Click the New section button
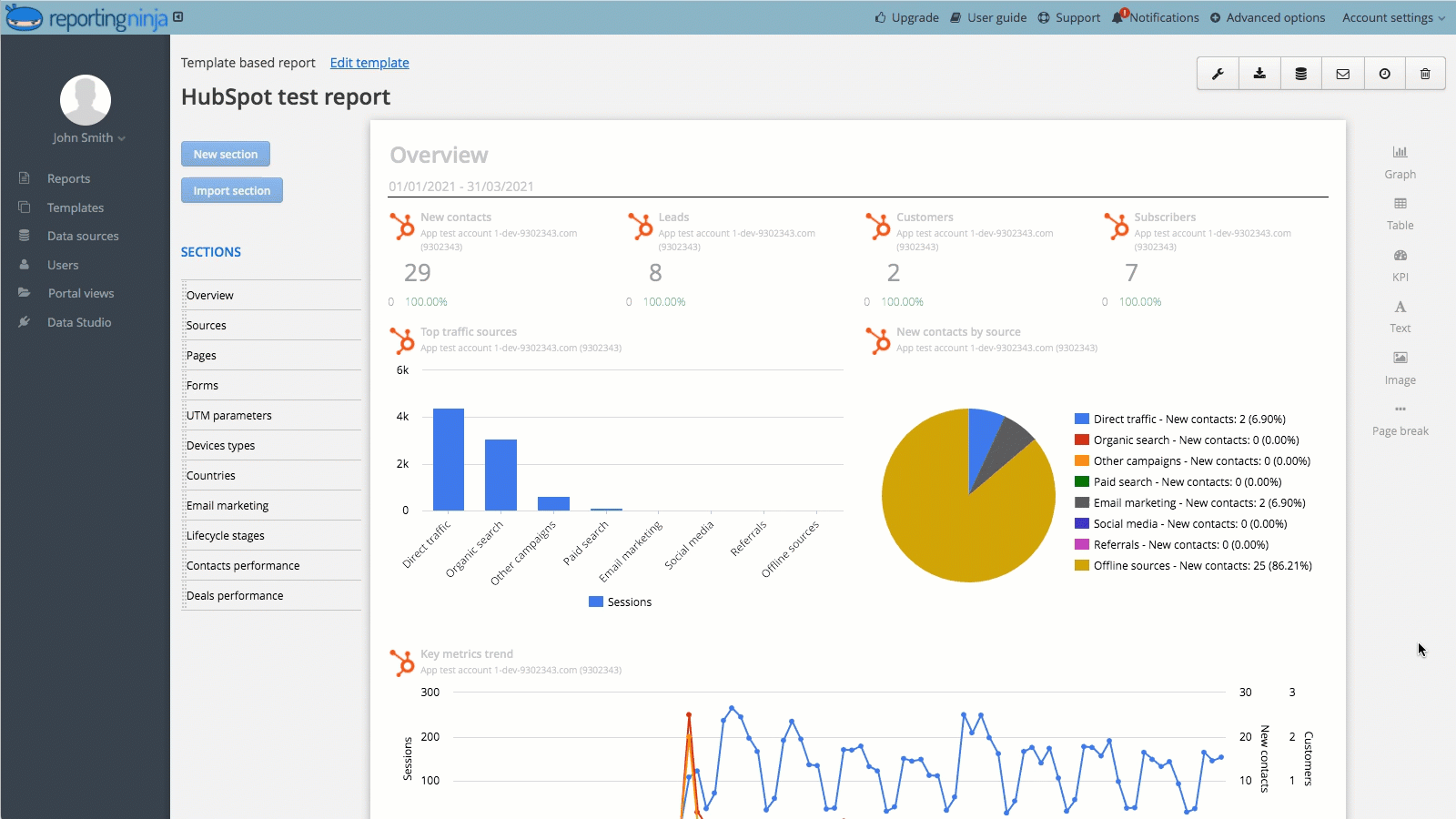 (225, 154)
